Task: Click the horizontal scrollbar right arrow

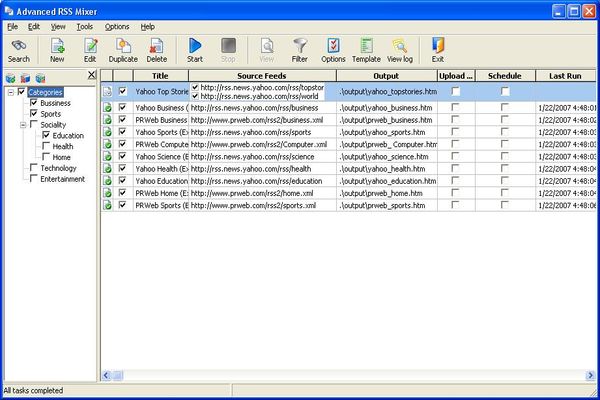Action: click(590, 376)
